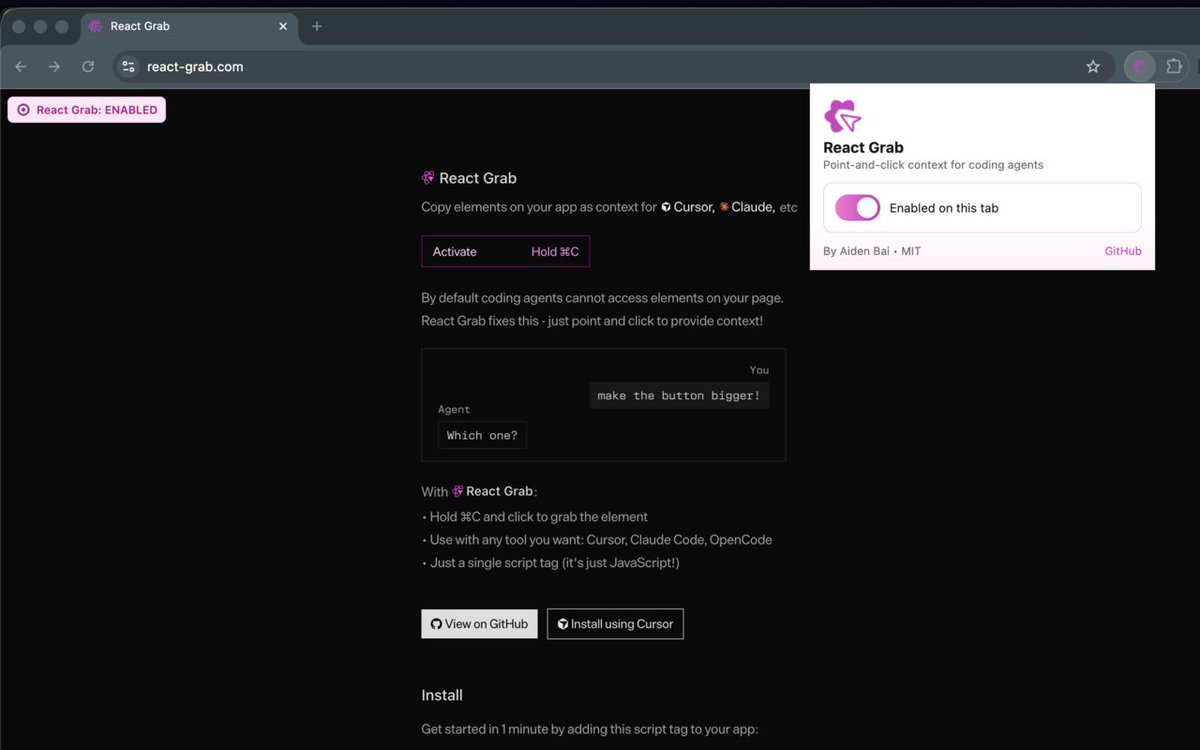
Task: Click the React Grab: ENABLED badge
Action: tap(87, 110)
